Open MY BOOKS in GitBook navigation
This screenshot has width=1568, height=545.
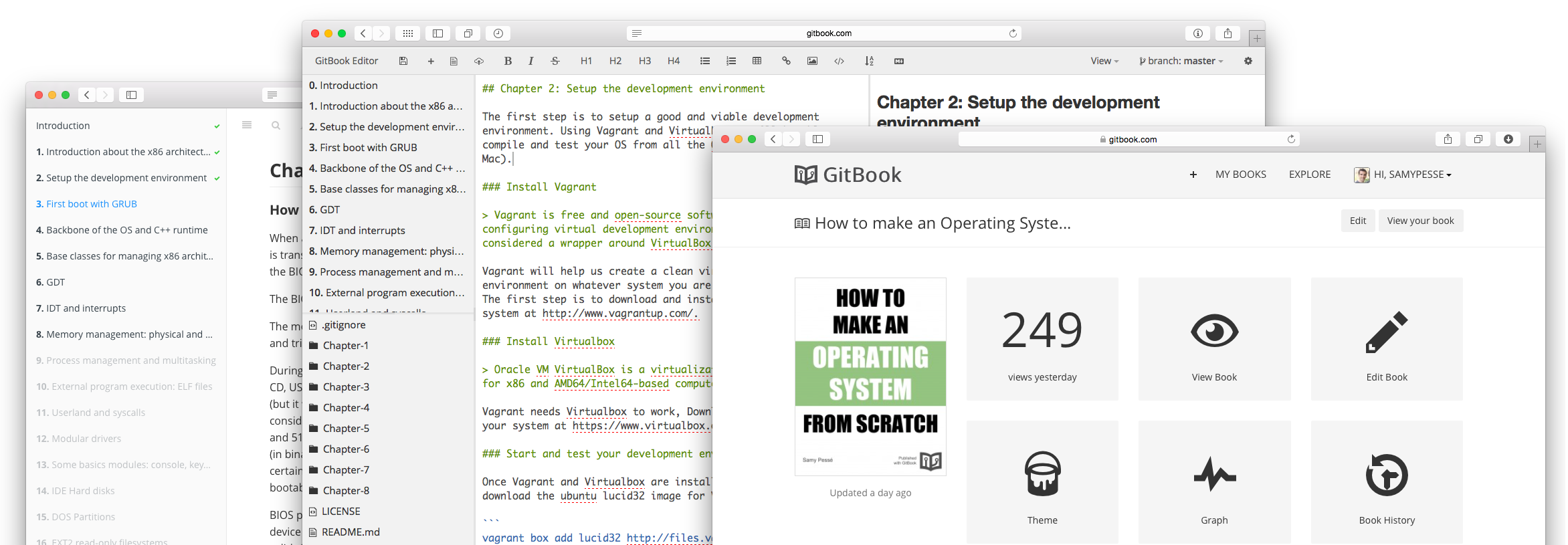click(x=1241, y=175)
